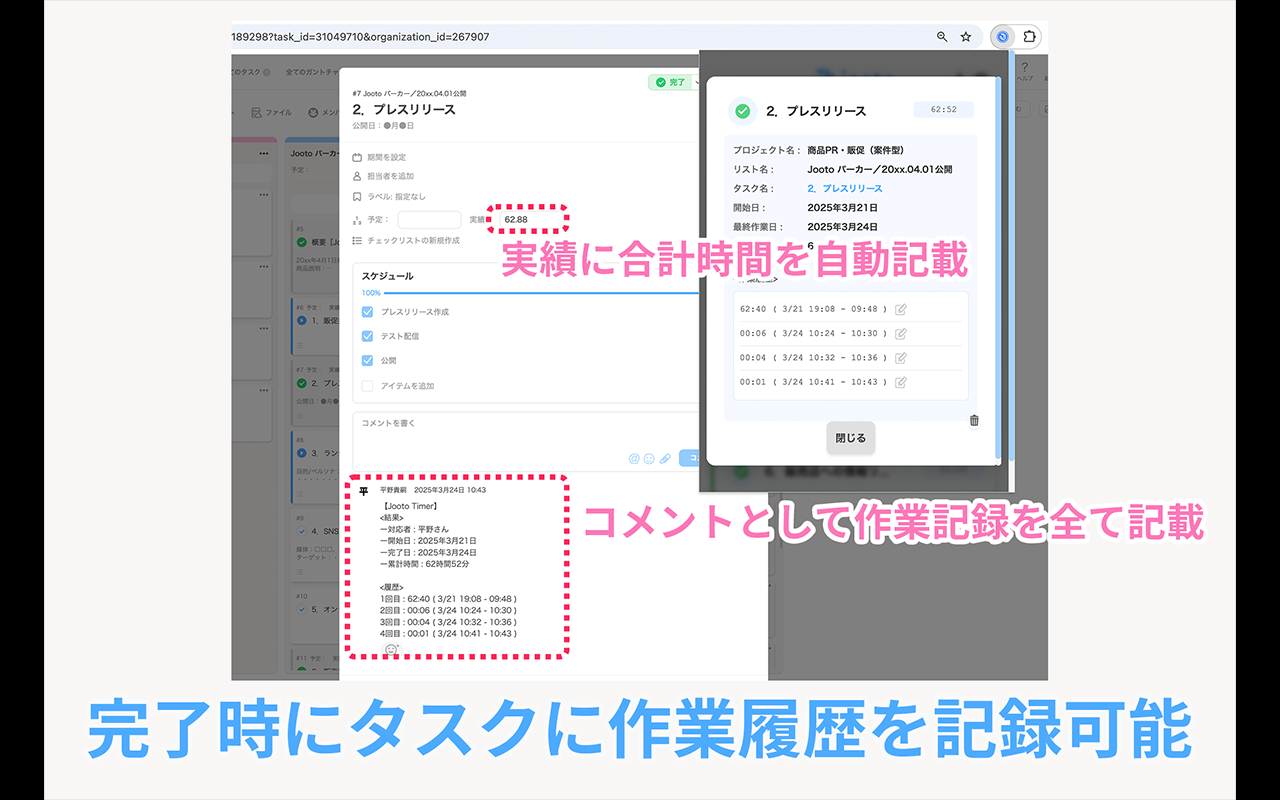Add a reaction to the Jooto Timer comment

coord(391,649)
